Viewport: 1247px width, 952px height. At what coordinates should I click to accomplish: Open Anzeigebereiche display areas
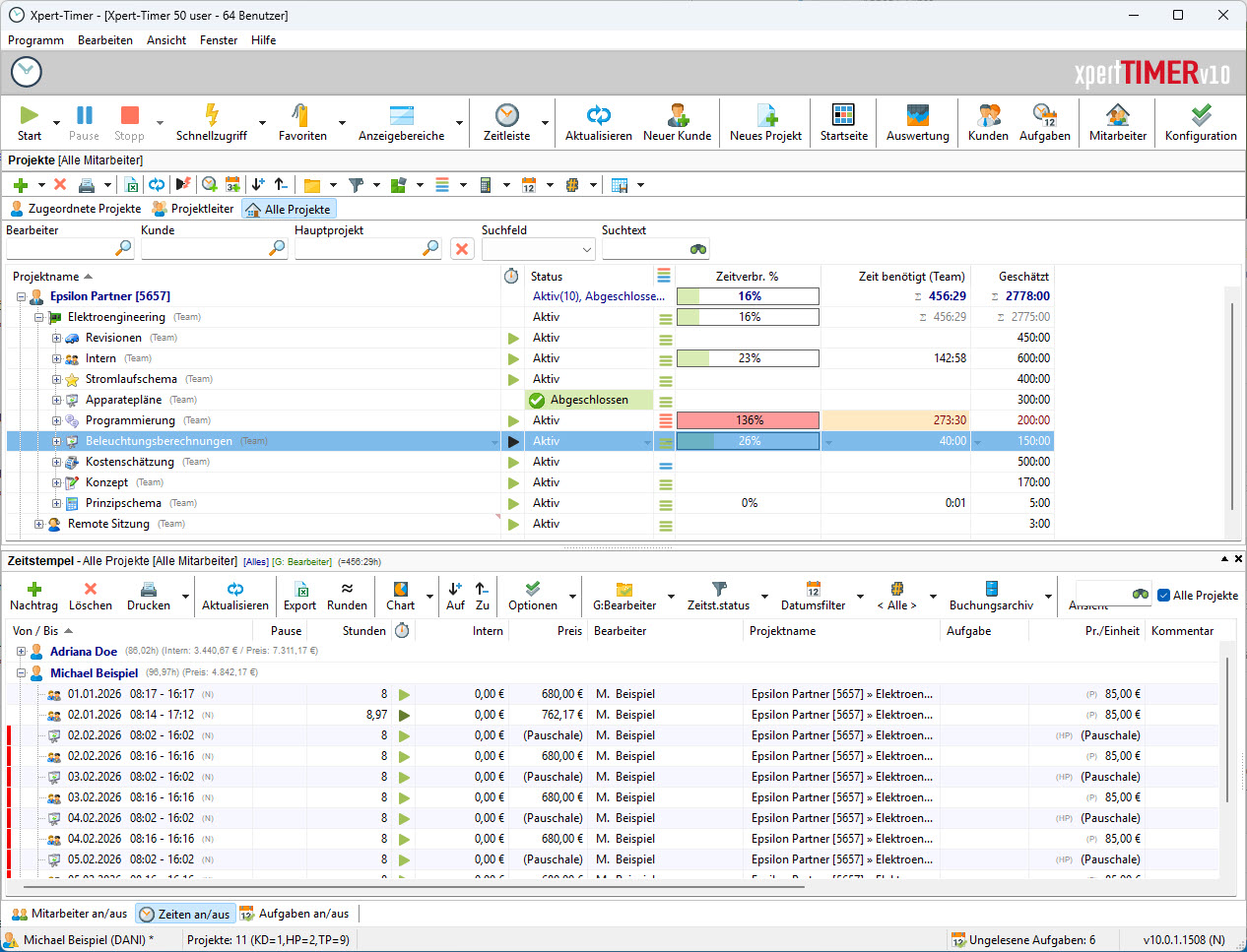click(401, 123)
